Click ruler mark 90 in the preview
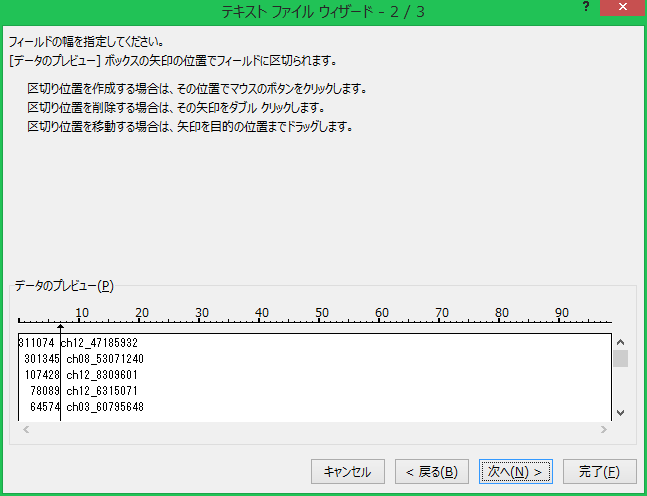647x496 pixels. [x=562, y=320]
